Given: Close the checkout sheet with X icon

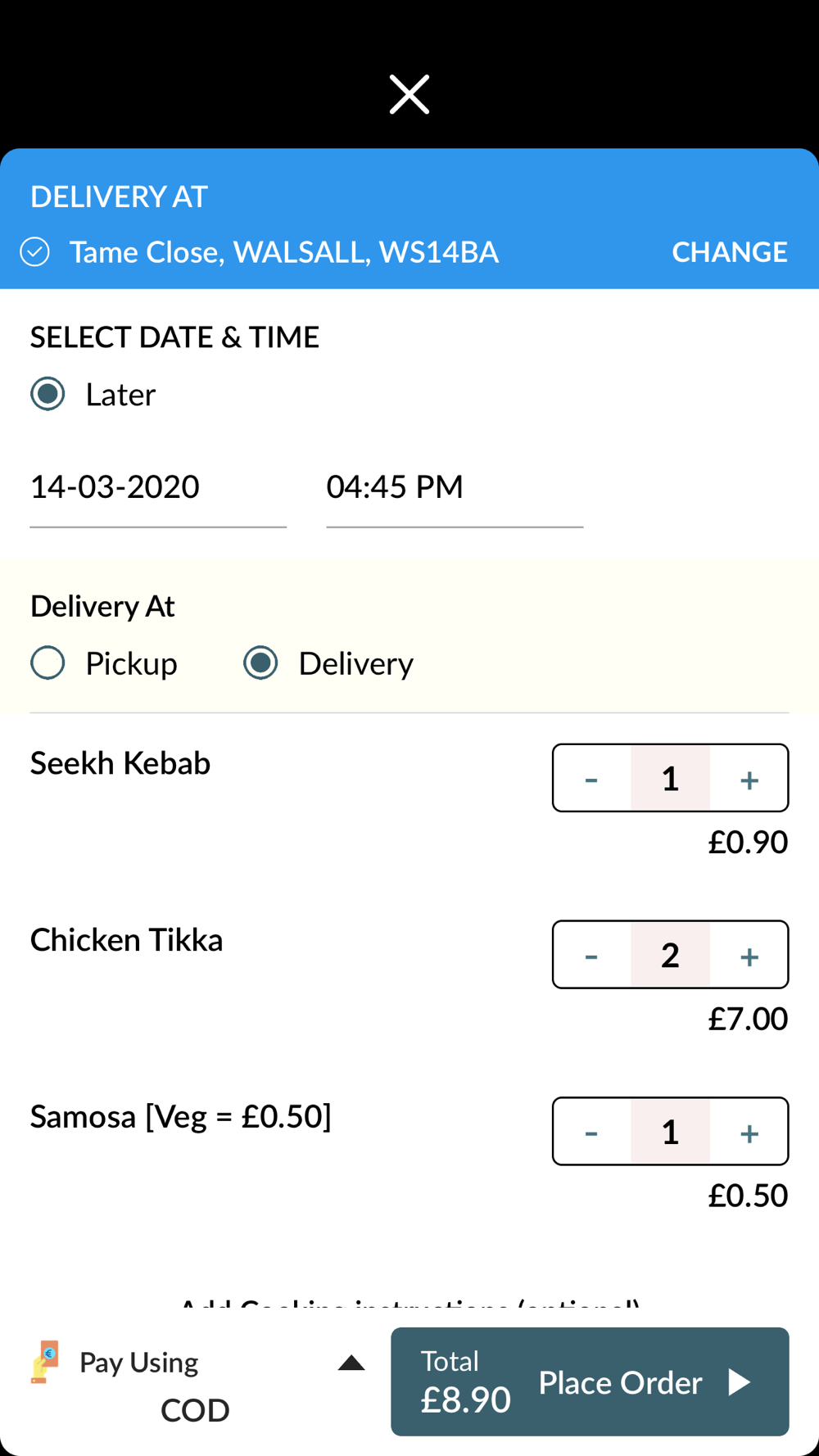Looking at the screenshot, I should [409, 94].
